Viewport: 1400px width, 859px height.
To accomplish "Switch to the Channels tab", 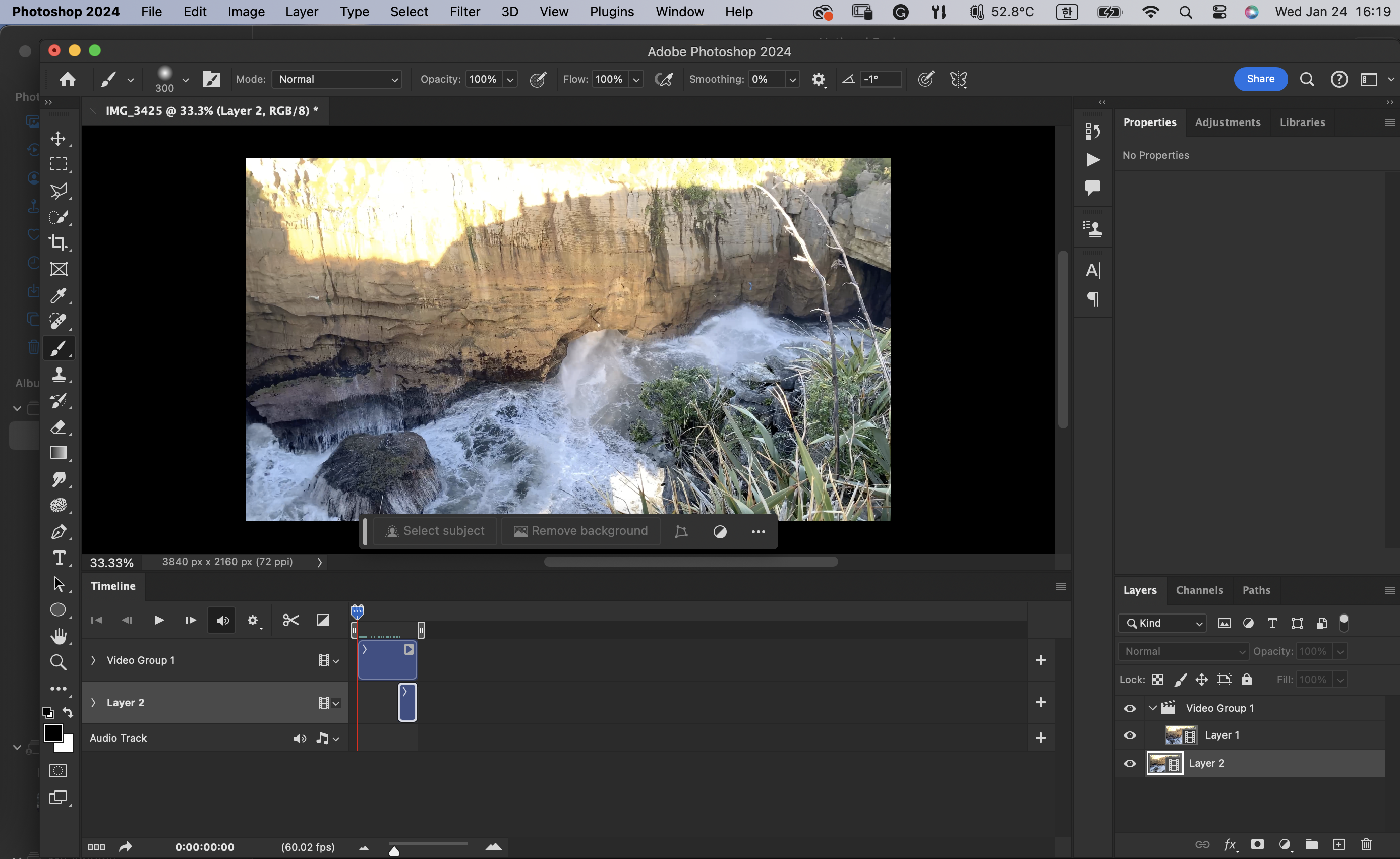I will pyautogui.click(x=1199, y=590).
